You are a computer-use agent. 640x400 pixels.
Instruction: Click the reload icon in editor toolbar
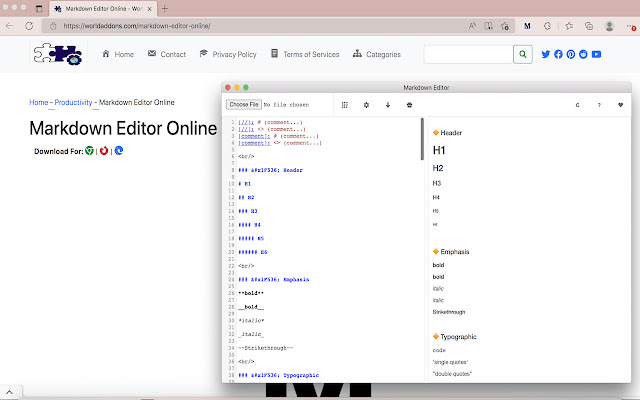[577, 105]
